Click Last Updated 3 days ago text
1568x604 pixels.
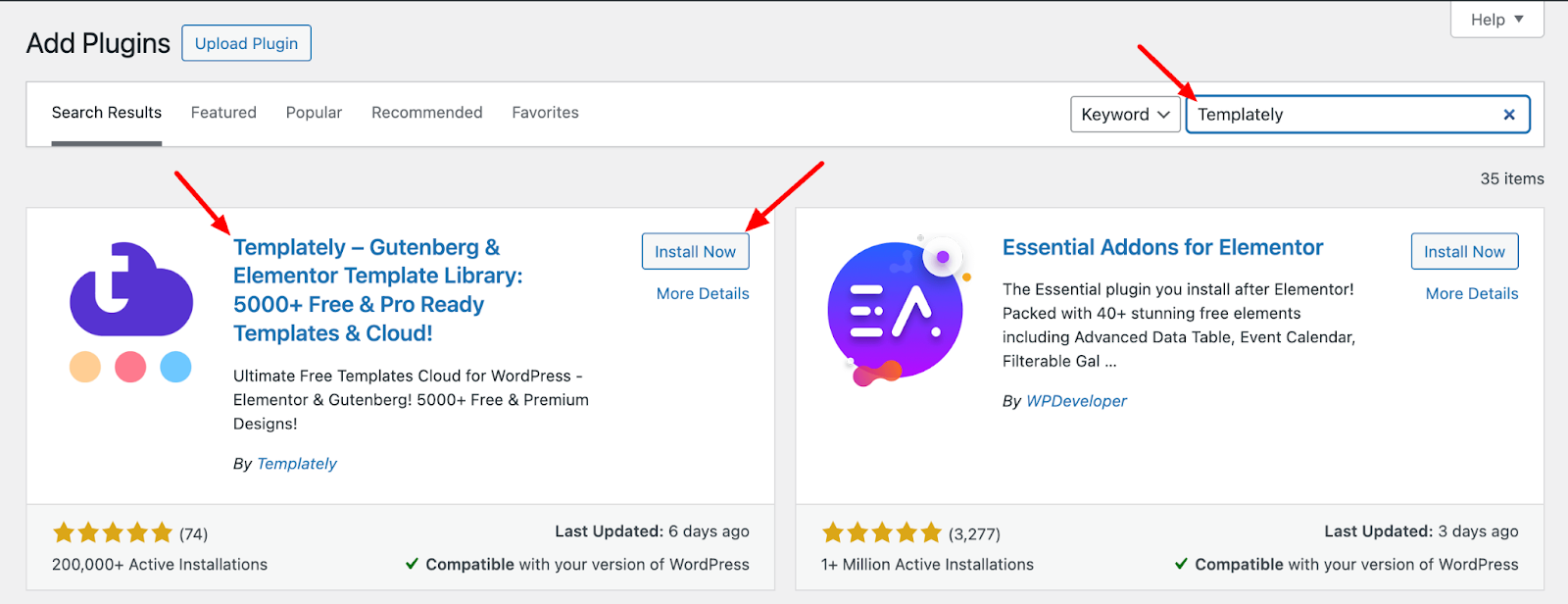1421,531
